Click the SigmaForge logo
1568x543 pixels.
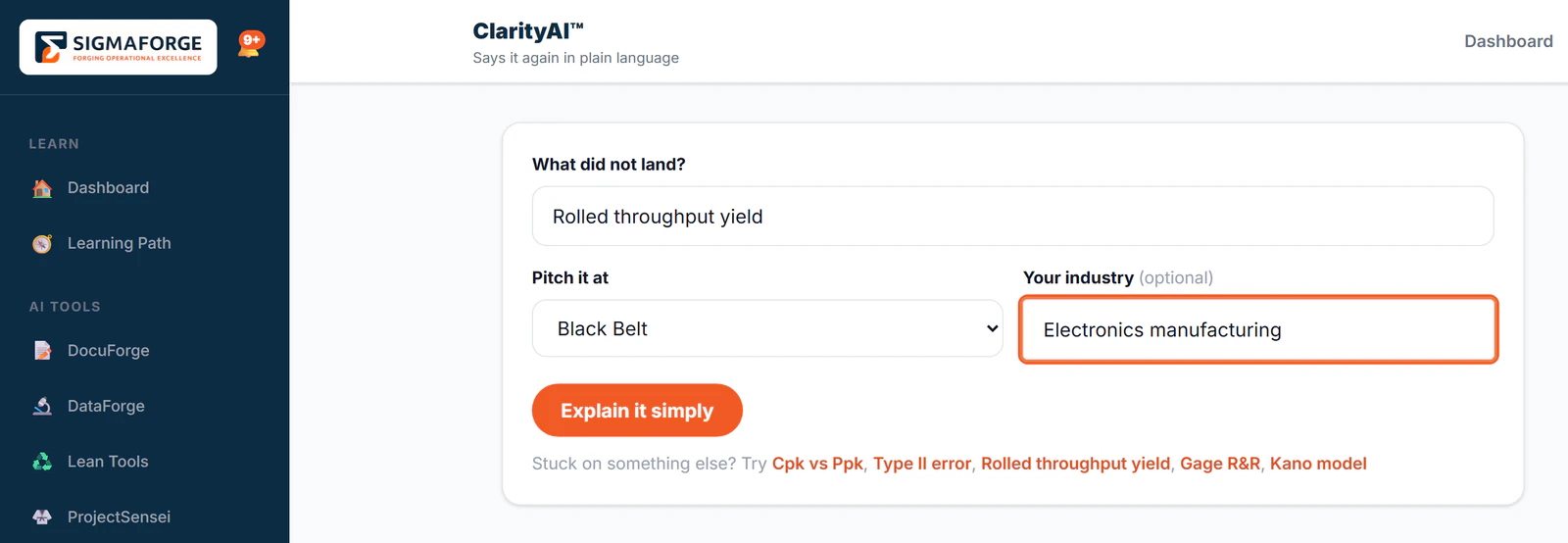coord(118,47)
